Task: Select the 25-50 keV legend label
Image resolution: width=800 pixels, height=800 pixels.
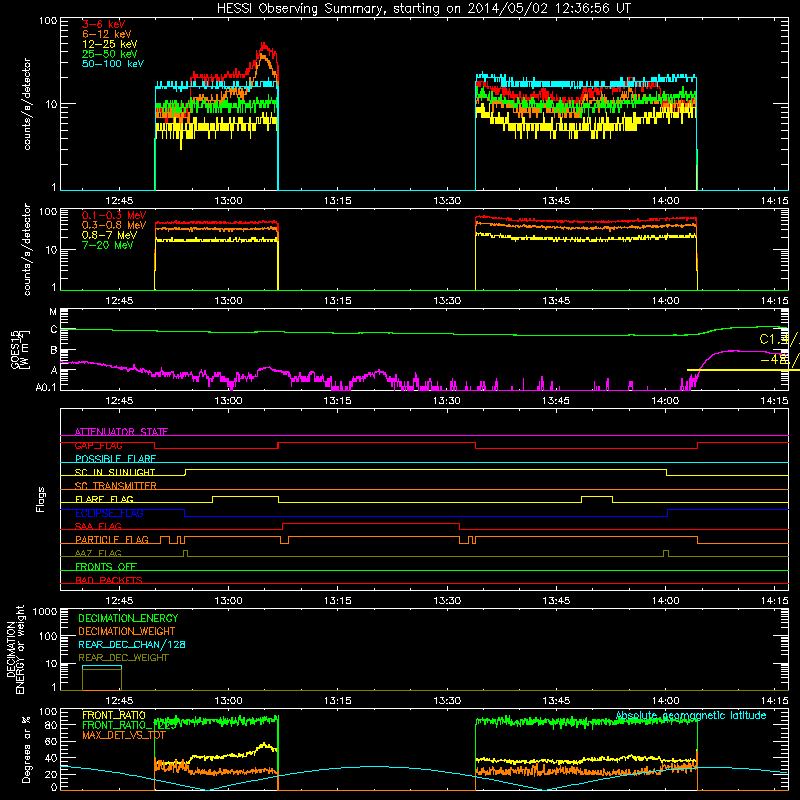Action: pyautogui.click(x=109, y=54)
